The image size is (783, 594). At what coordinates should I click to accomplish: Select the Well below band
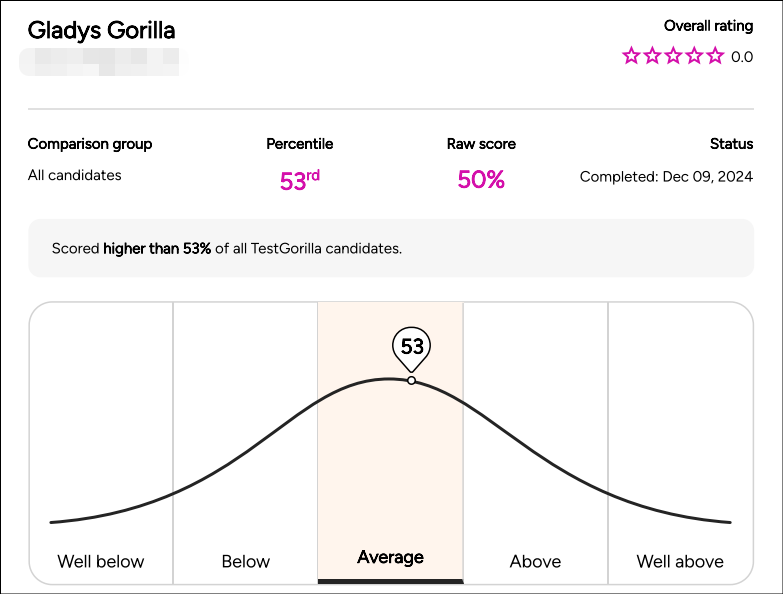click(x=101, y=443)
